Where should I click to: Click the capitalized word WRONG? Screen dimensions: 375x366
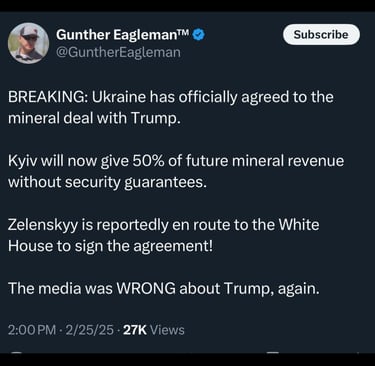(x=146, y=289)
